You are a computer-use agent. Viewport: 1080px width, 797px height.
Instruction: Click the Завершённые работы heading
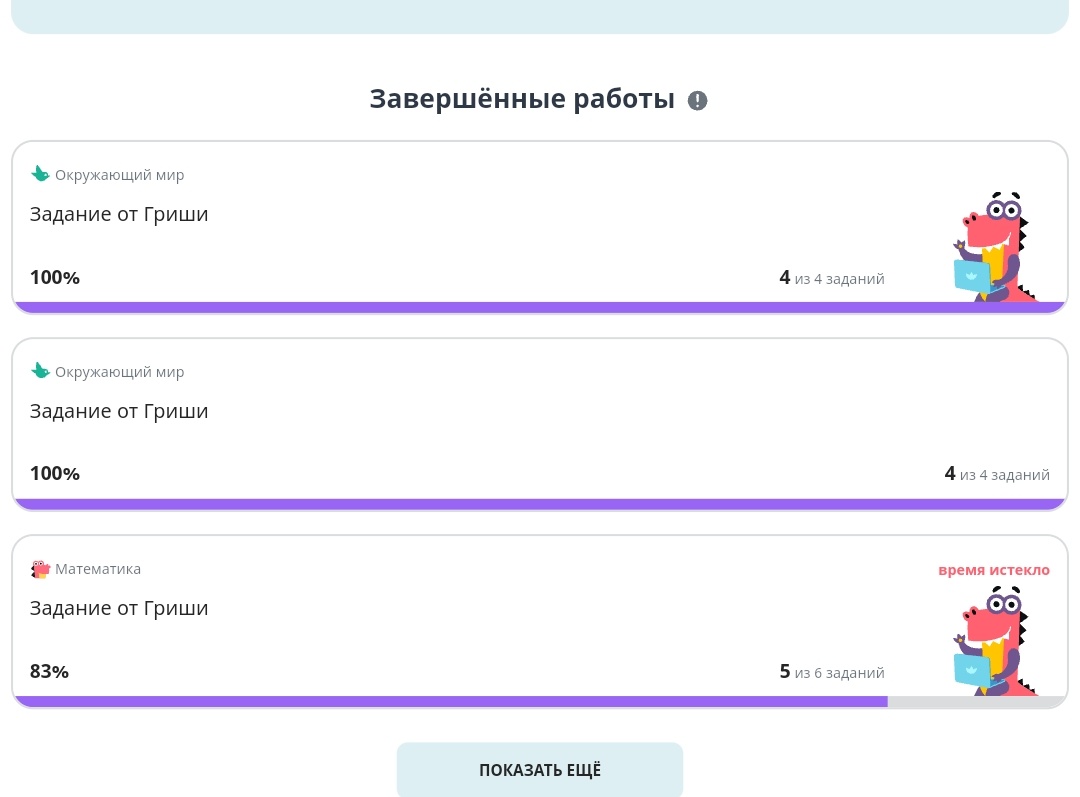pyautogui.click(x=522, y=99)
